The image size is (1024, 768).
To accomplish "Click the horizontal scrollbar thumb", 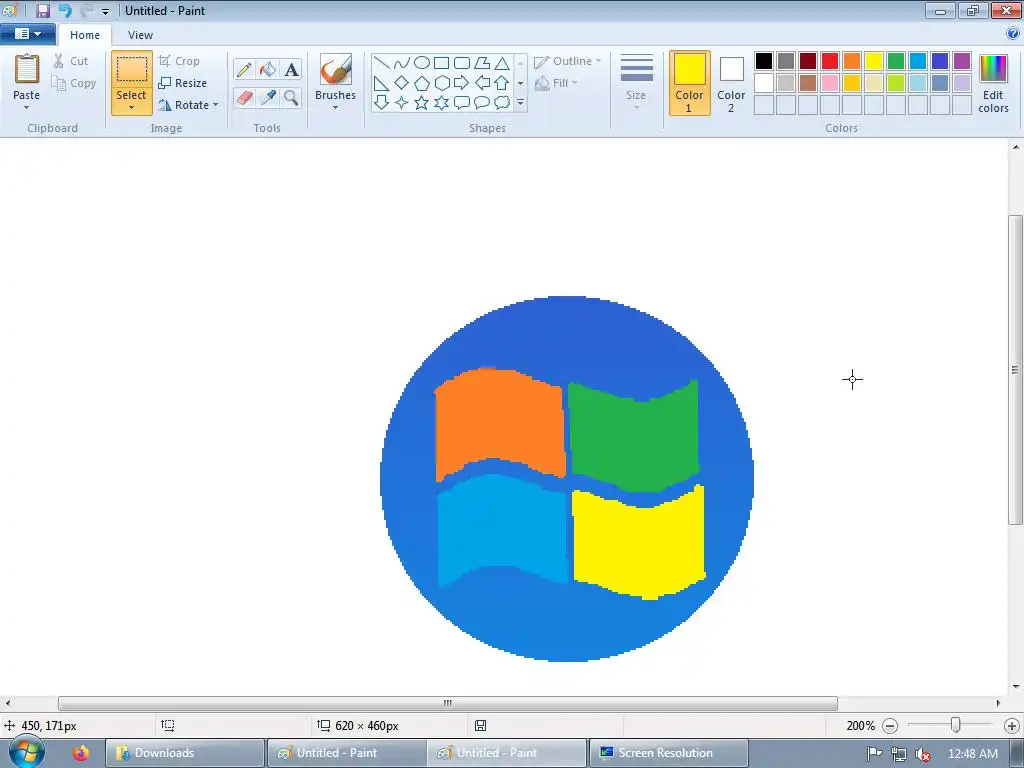I will tap(447, 703).
